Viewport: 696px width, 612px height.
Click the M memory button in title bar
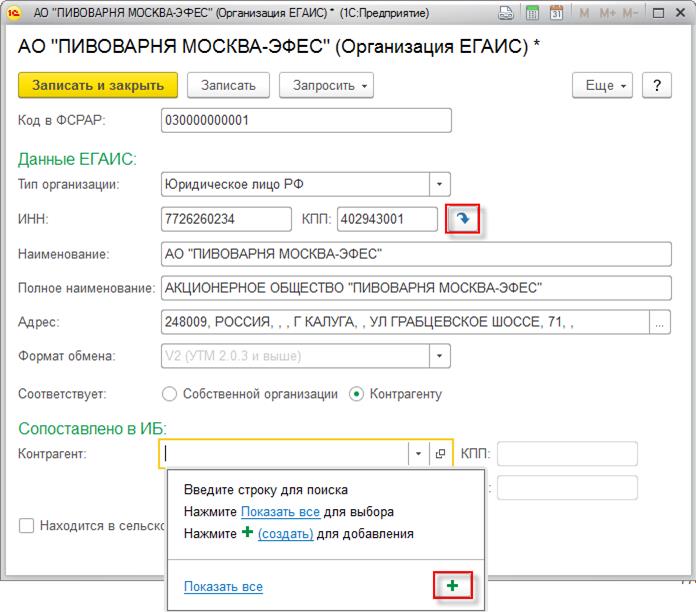(x=584, y=13)
